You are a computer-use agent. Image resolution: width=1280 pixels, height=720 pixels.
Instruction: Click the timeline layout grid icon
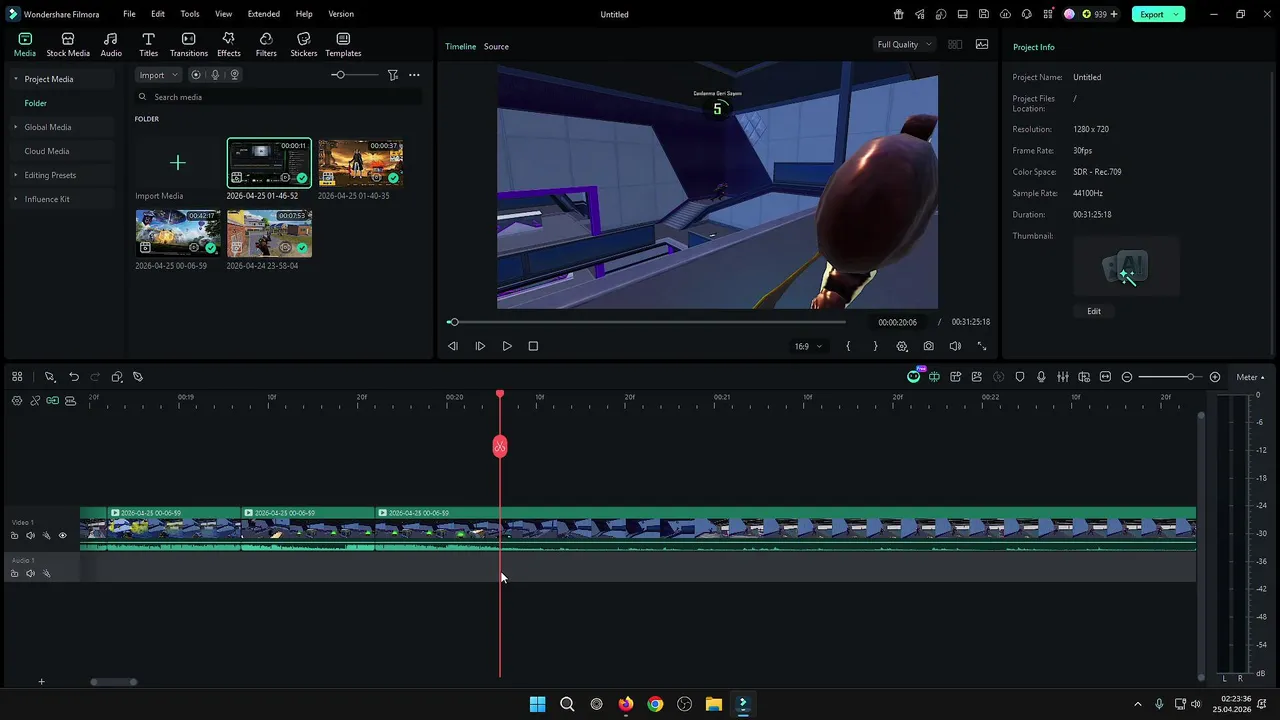tap(17, 377)
